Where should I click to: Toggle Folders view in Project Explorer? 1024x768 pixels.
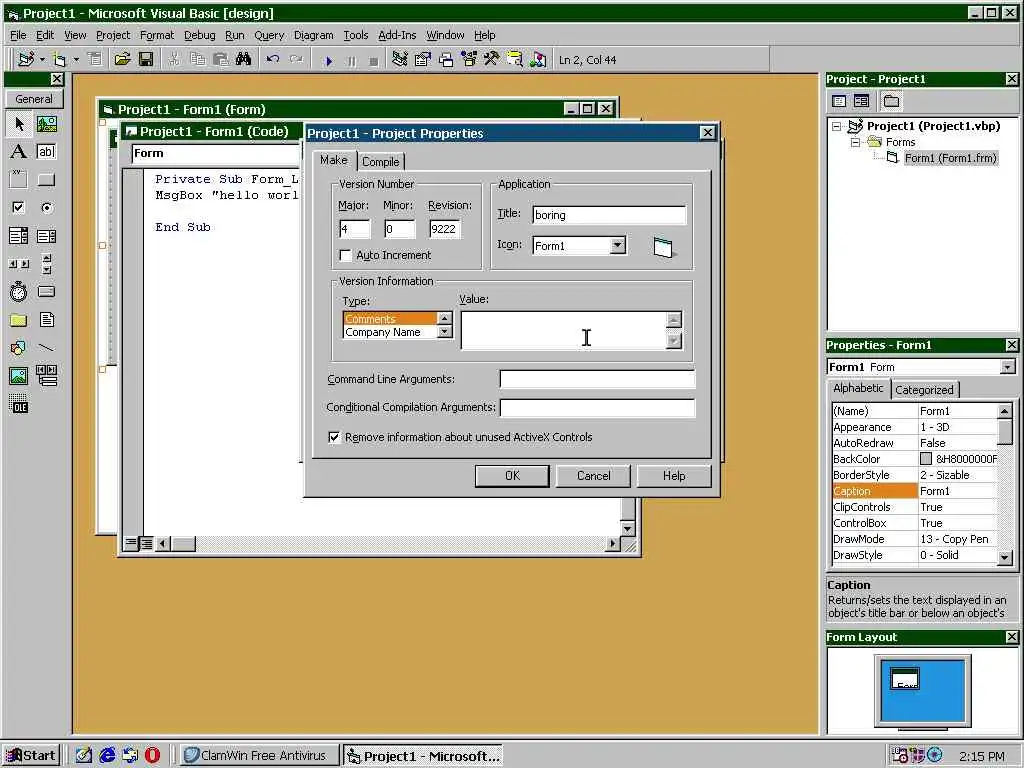click(x=891, y=101)
